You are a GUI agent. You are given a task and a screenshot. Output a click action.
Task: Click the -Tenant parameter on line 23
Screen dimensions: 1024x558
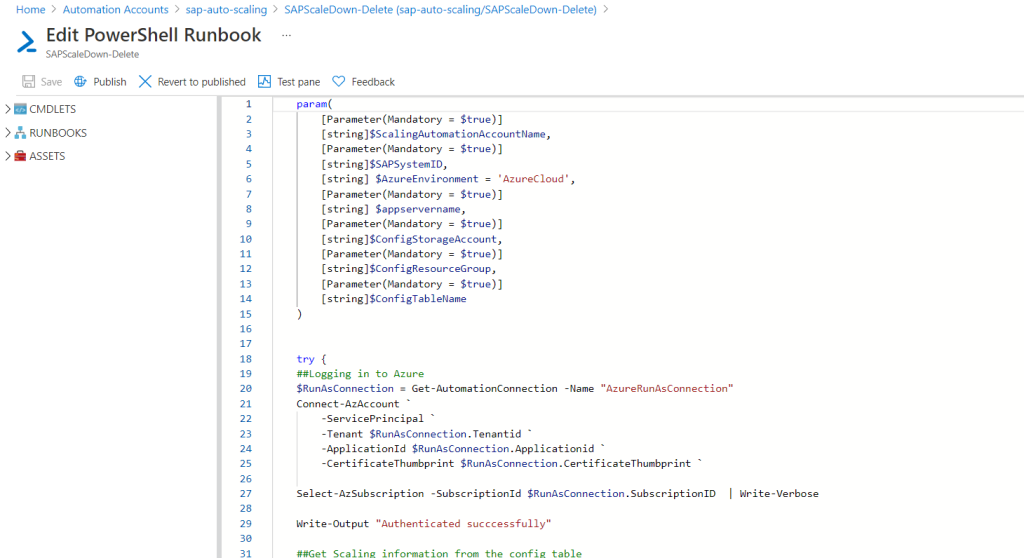342,434
